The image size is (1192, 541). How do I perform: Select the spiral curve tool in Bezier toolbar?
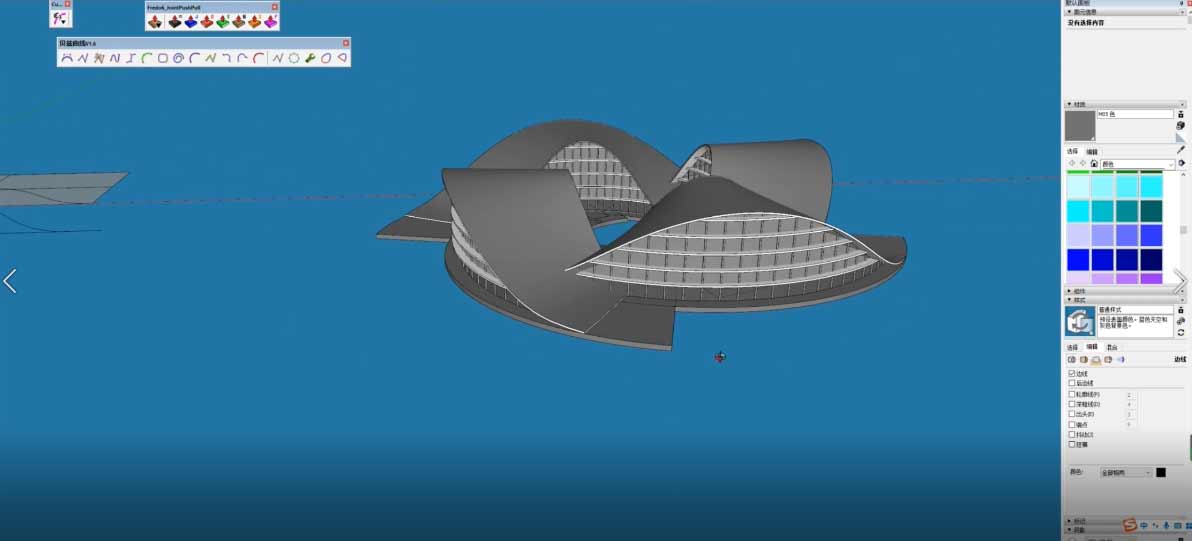tap(178, 58)
